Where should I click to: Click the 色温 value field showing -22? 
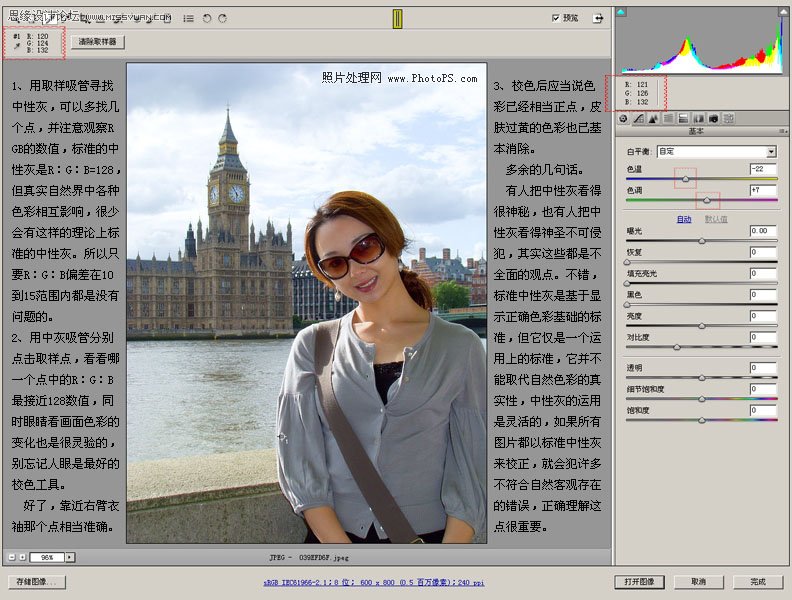(763, 169)
